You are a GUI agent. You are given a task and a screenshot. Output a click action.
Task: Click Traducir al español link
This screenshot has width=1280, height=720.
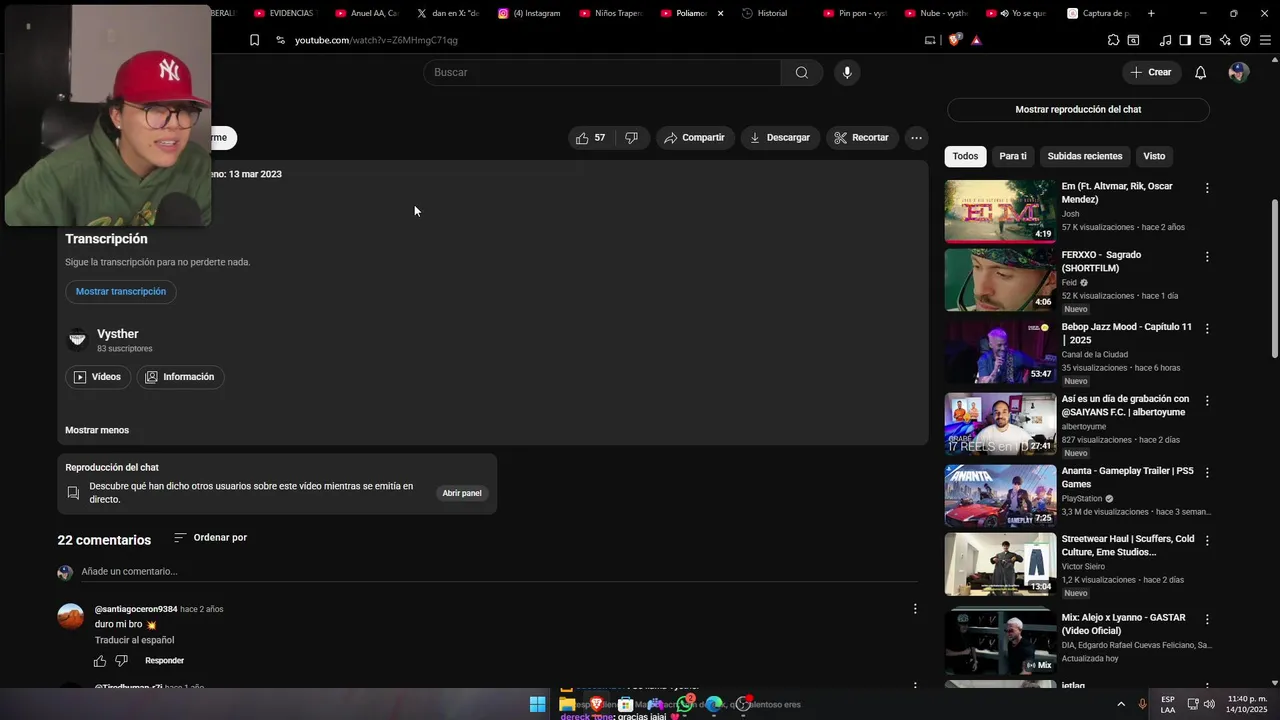click(134, 640)
